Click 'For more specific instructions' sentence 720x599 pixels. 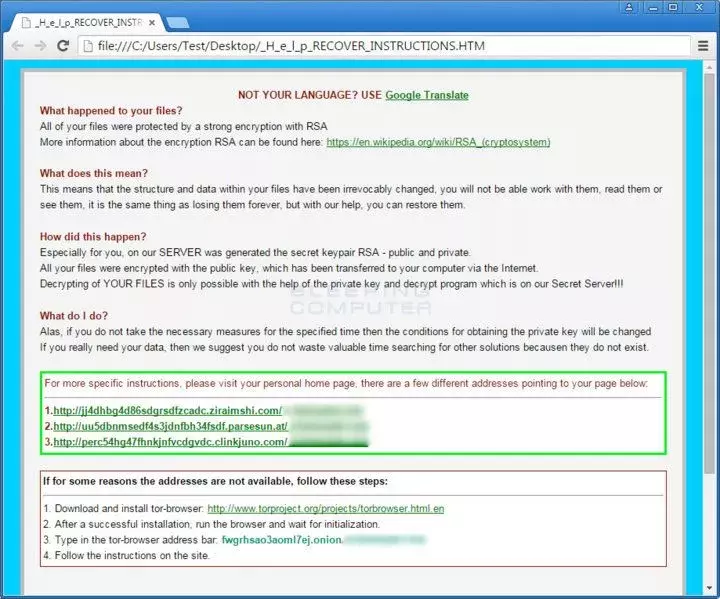pos(346,384)
